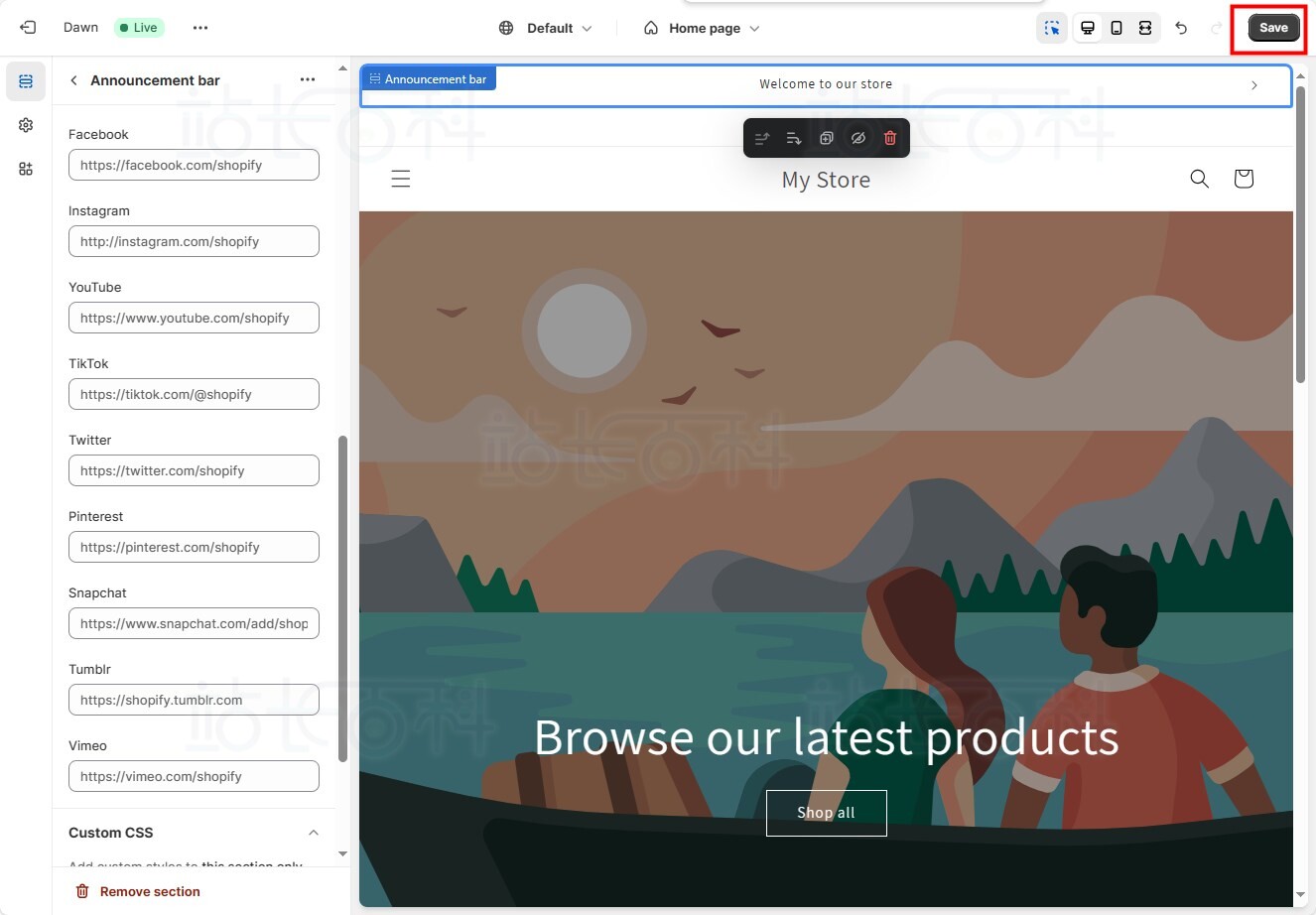Move announcement section down
This screenshot has height=915, width=1316.
[794, 138]
